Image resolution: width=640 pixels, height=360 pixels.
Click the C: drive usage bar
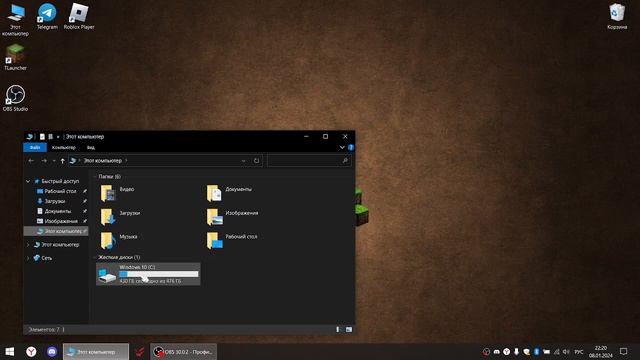coord(159,274)
